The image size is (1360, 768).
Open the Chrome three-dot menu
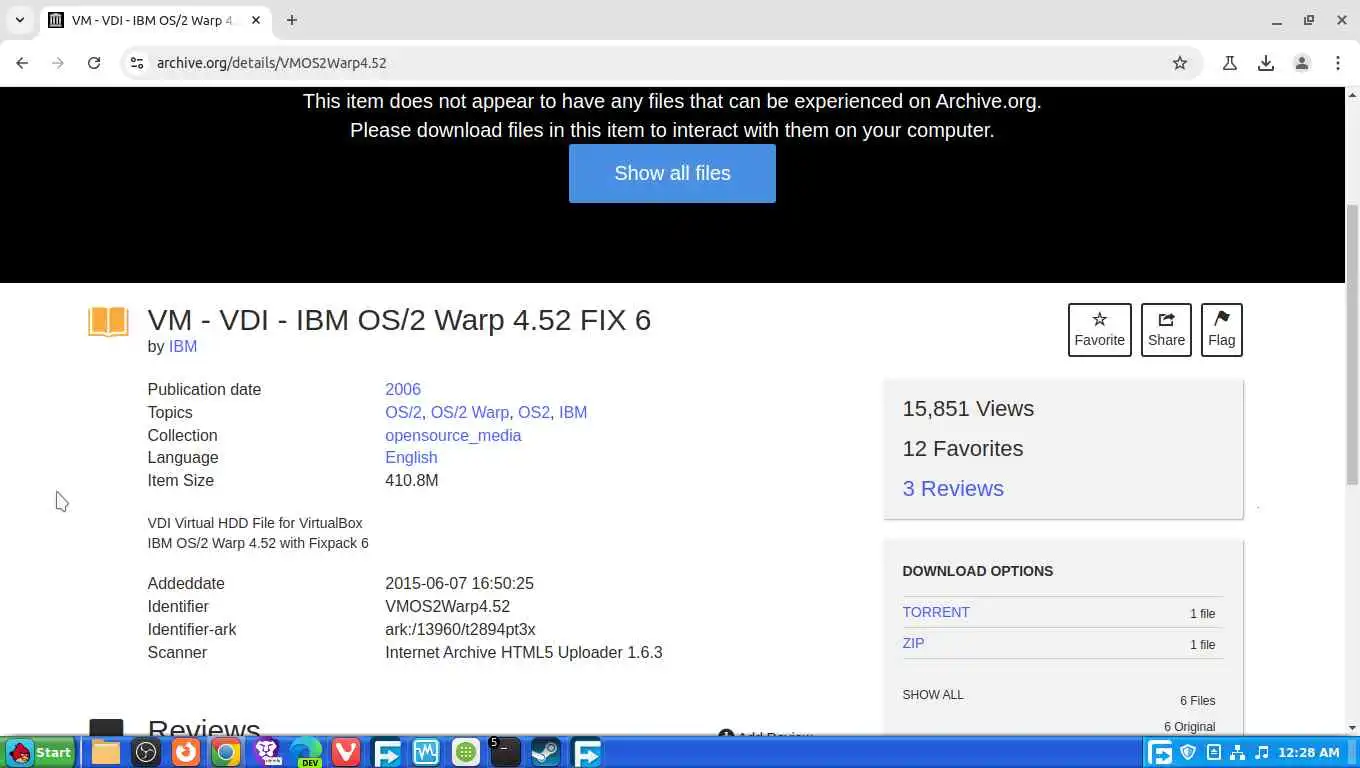1338,63
